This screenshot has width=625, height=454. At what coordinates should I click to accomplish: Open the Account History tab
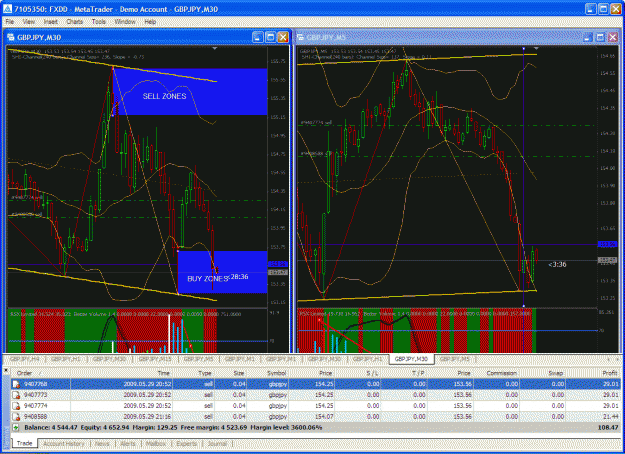[x=64, y=443]
